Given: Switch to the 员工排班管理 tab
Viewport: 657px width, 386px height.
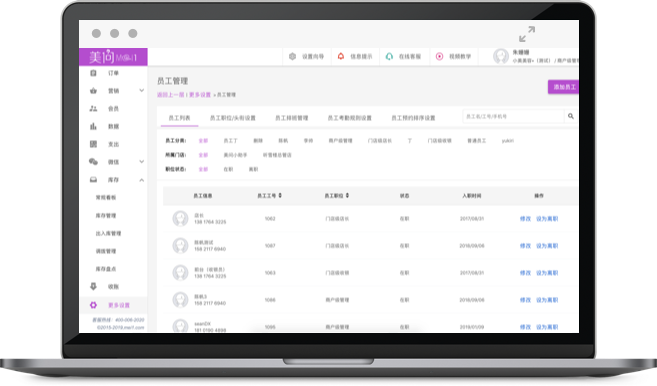Looking at the screenshot, I should click(x=292, y=118).
